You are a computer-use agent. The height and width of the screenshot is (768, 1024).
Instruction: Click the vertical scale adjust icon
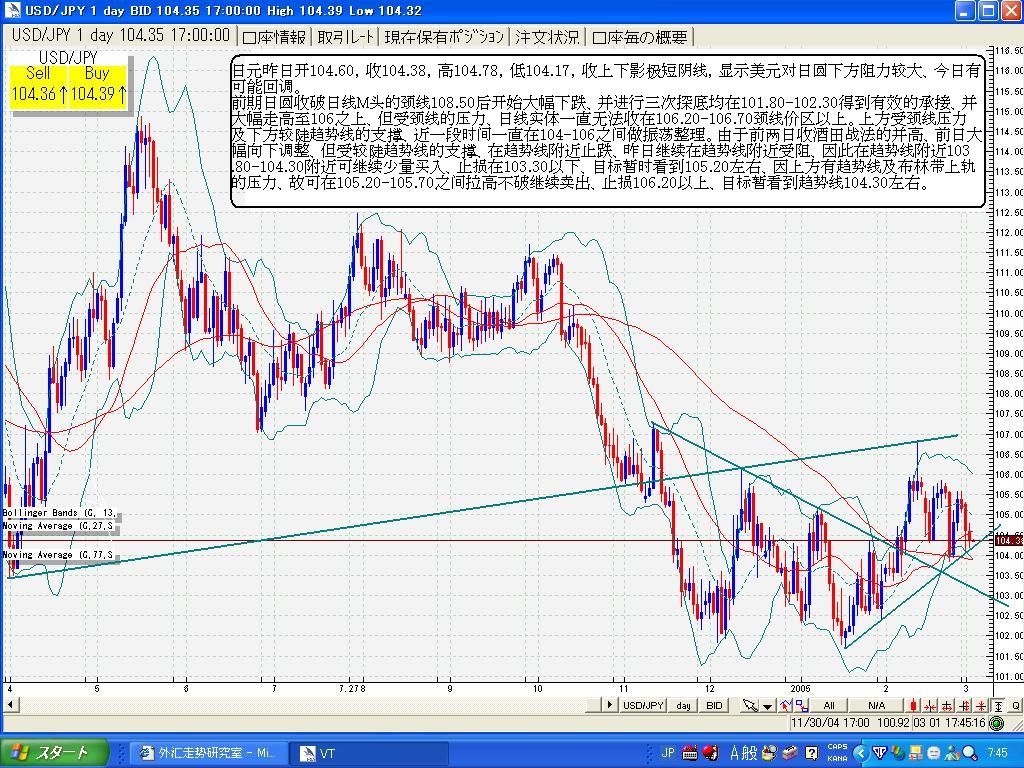pyautogui.click(x=998, y=705)
